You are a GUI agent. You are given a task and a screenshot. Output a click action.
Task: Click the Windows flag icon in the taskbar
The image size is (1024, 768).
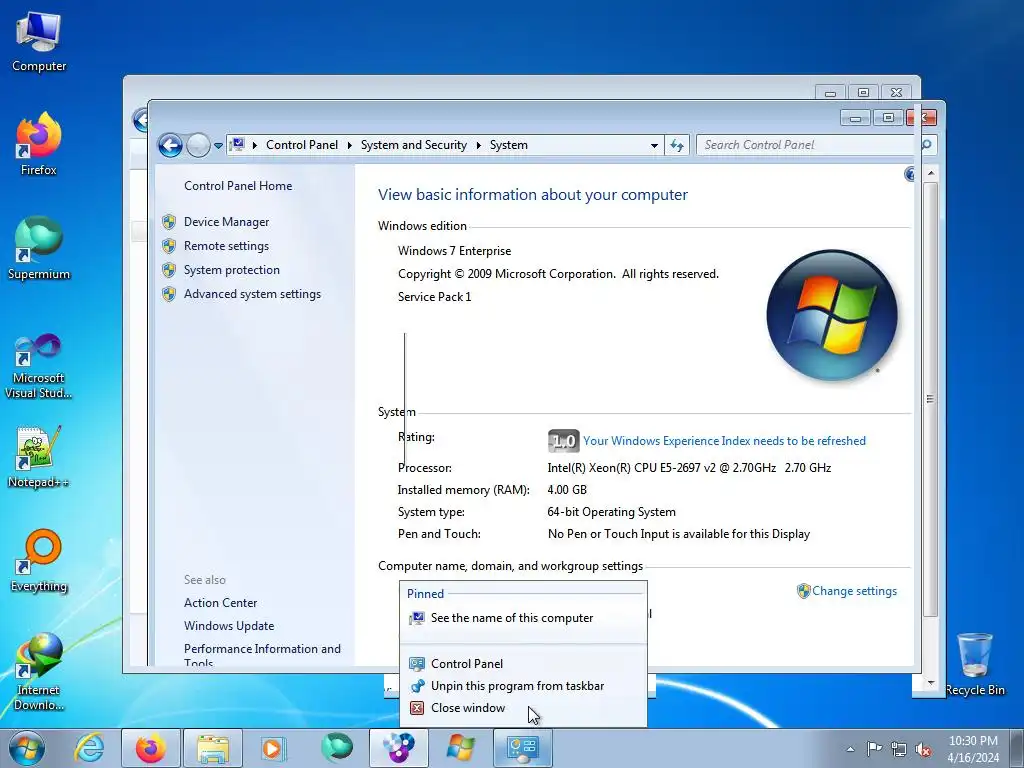click(460, 748)
